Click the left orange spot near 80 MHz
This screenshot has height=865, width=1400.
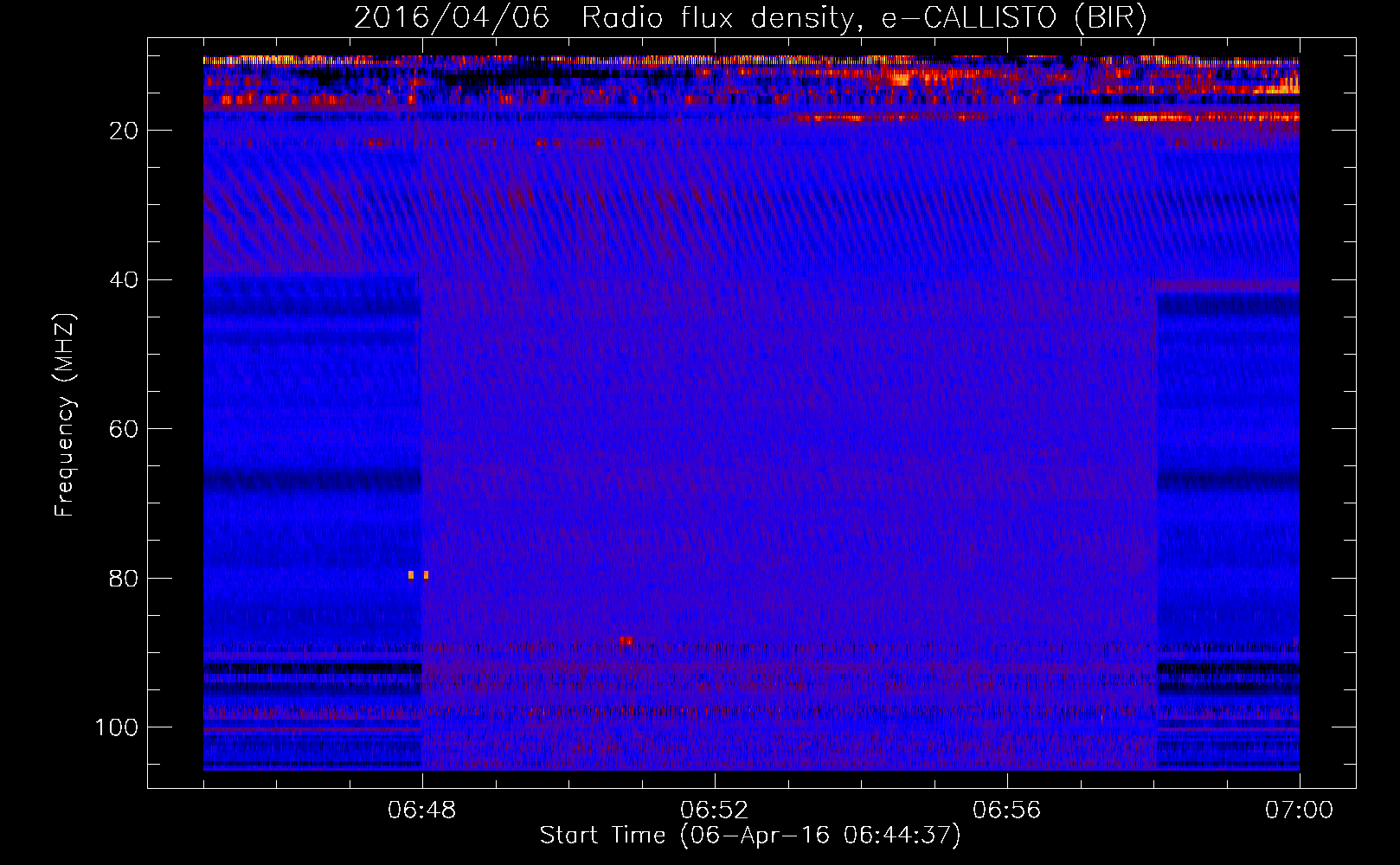(x=411, y=574)
